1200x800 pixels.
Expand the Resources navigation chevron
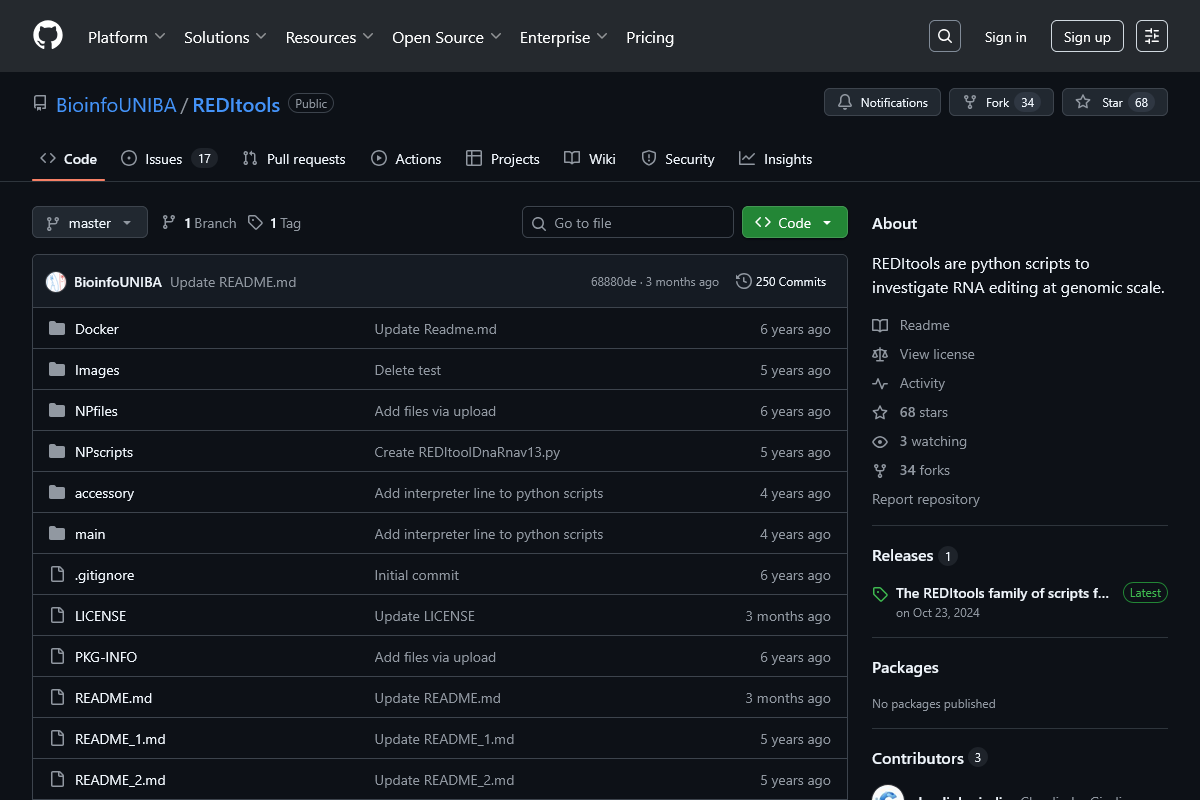(367, 37)
